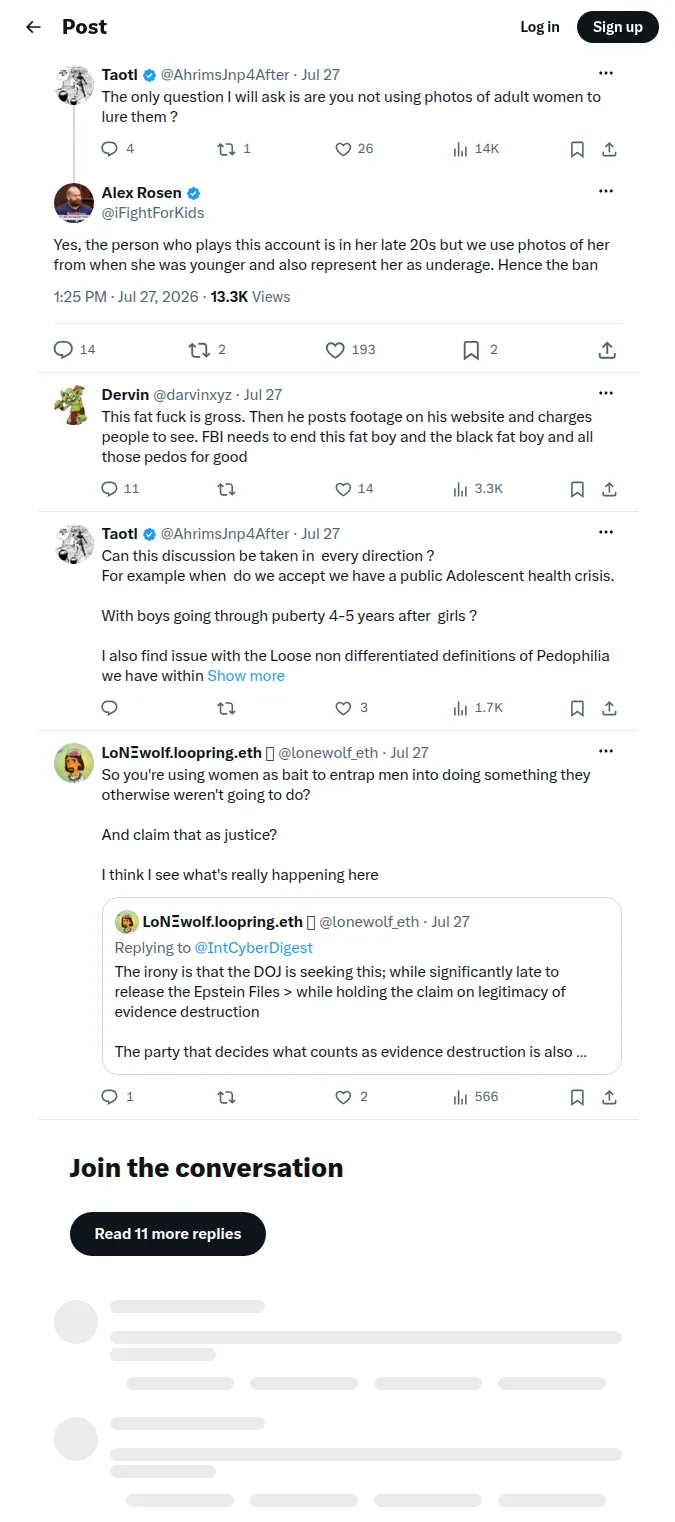675x1522 pixels.
Task: Like Alex Rosen's post with 193 likes
Action: pos(351,350)
